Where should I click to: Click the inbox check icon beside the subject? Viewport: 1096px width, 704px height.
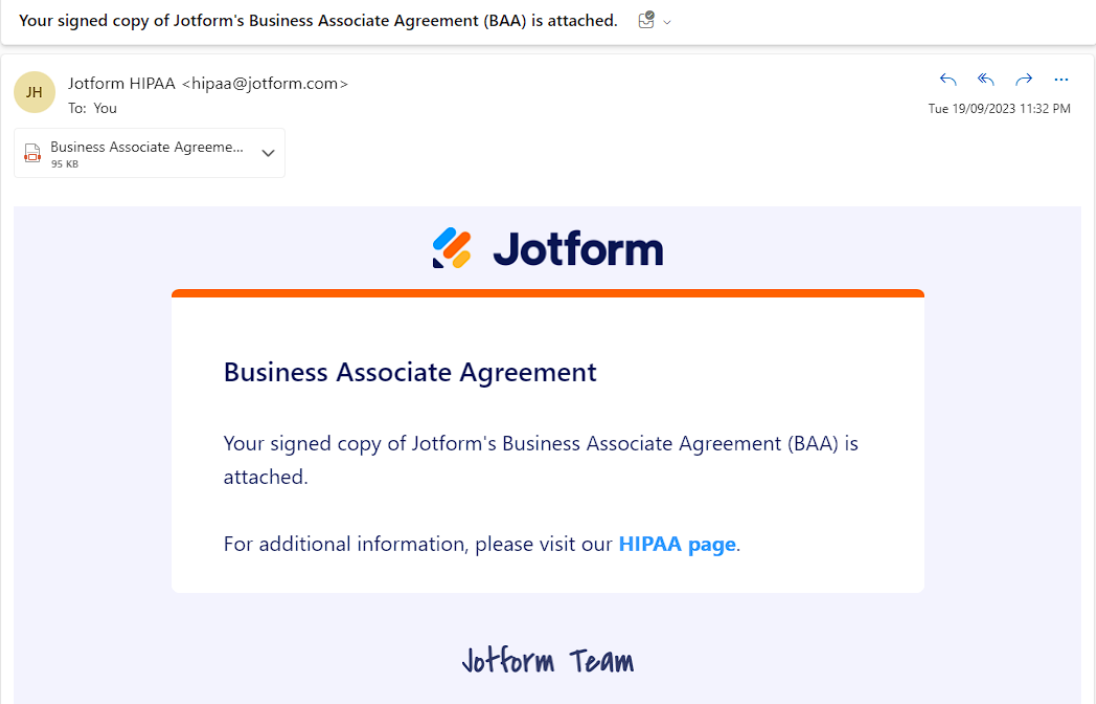[646, 21]
